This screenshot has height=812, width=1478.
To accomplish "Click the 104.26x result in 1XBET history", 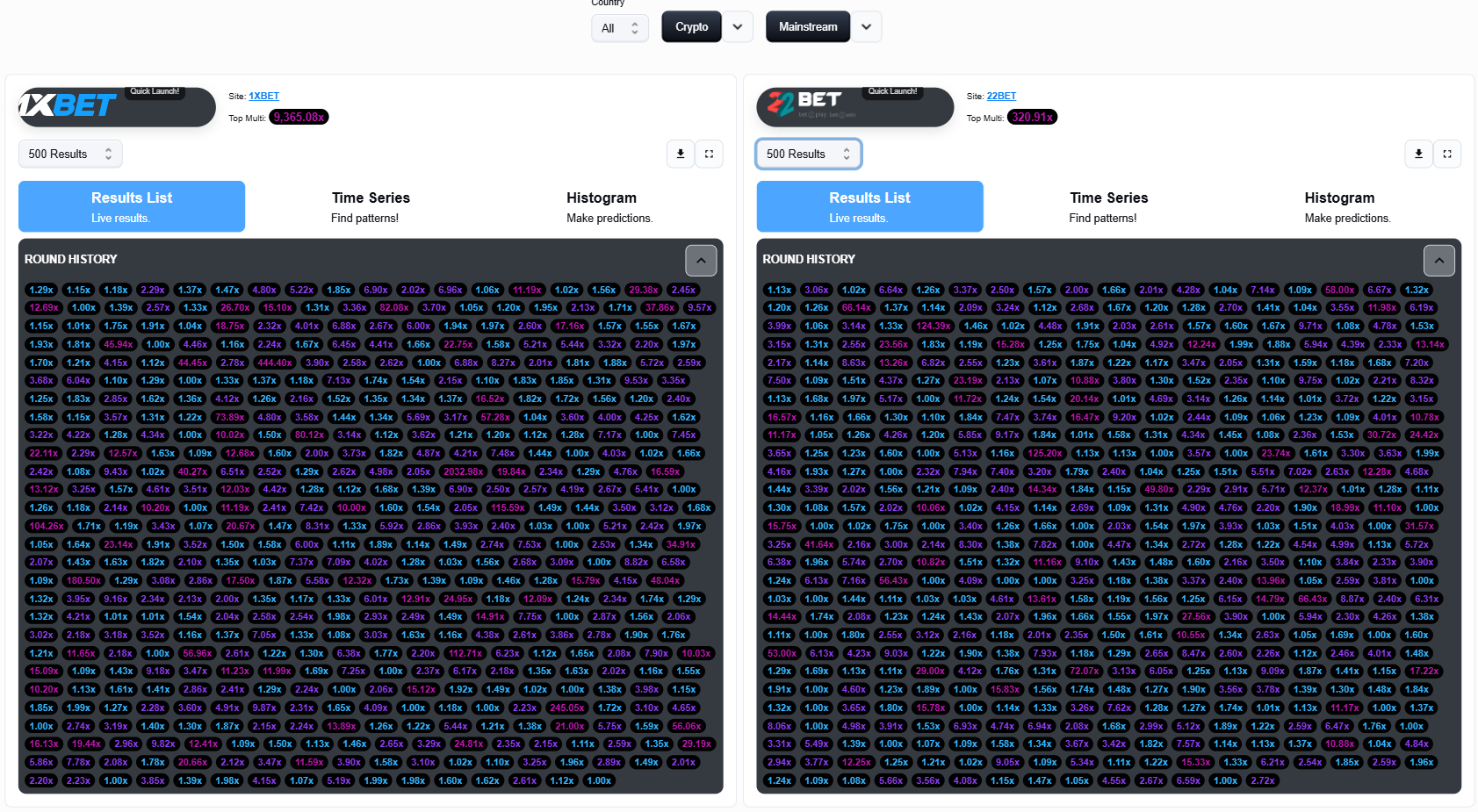I will 47,526.
